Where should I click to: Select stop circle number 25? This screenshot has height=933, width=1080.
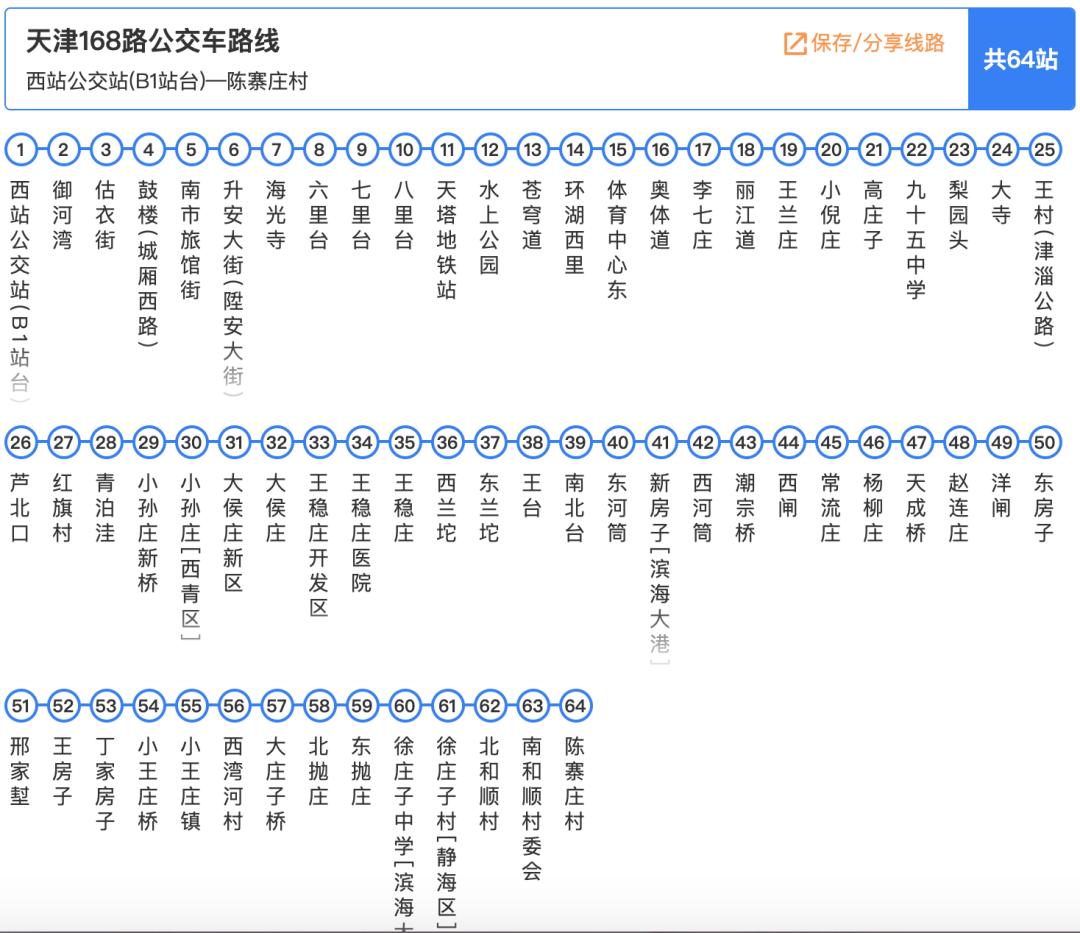click(1044, 149)
